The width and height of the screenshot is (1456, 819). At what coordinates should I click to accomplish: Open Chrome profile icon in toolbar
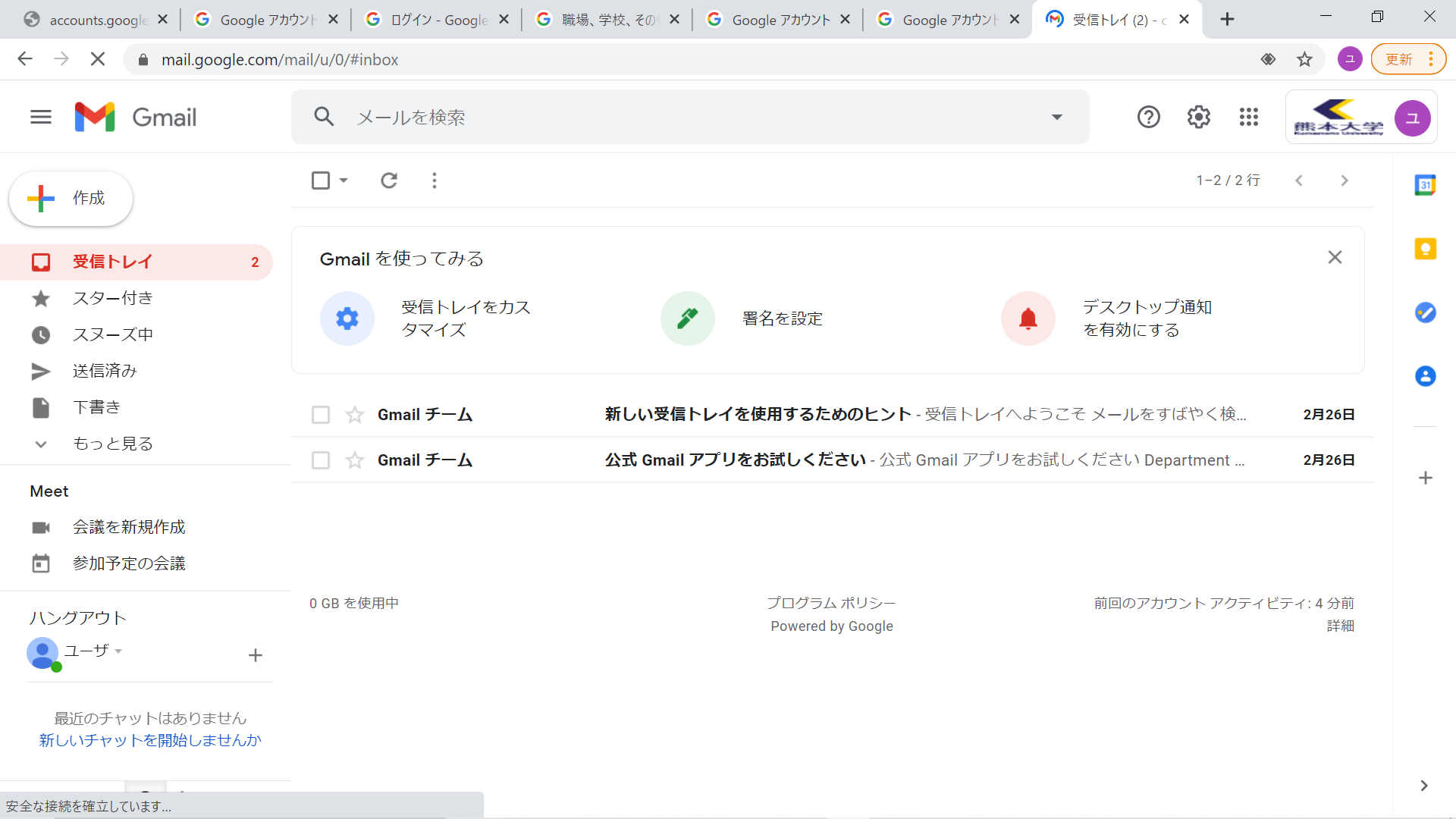(1350, 59)
